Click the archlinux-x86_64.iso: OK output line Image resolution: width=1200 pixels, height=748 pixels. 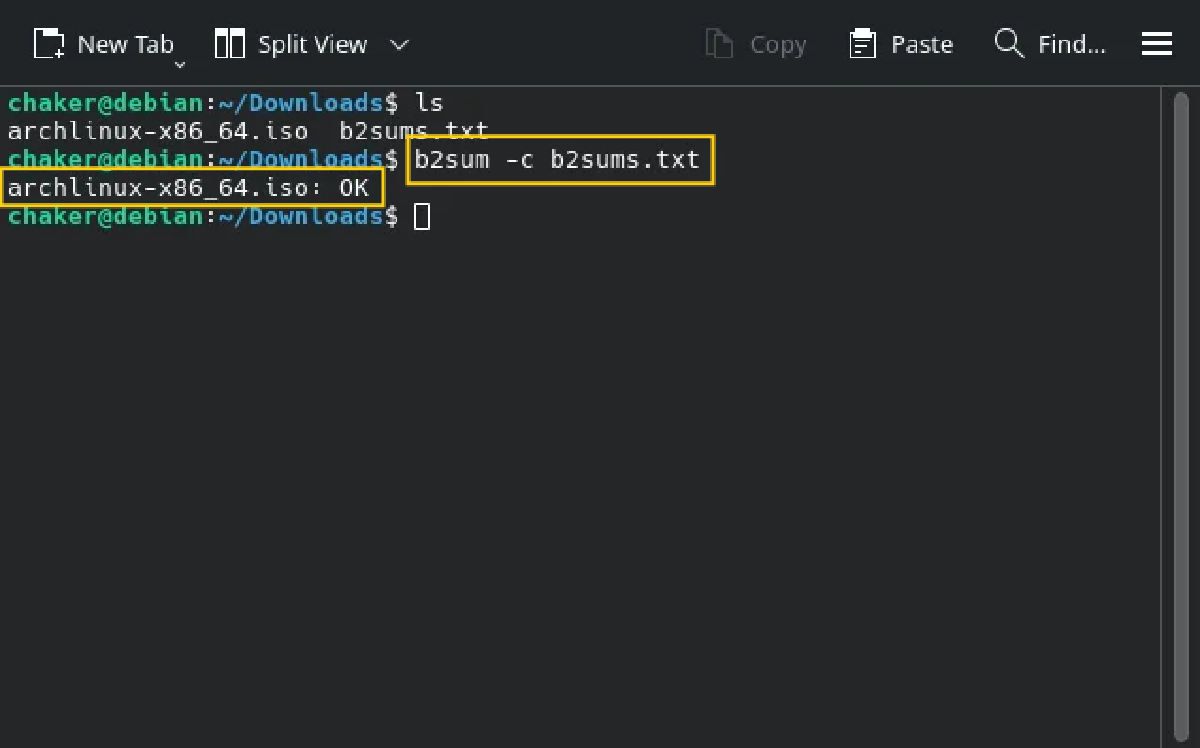(x=189, y=188)
